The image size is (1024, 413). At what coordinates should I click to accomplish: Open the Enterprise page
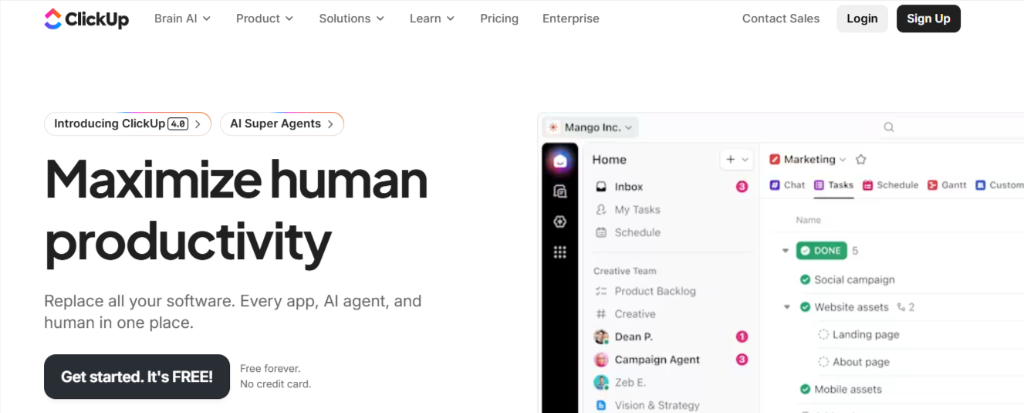pos(571,19)
